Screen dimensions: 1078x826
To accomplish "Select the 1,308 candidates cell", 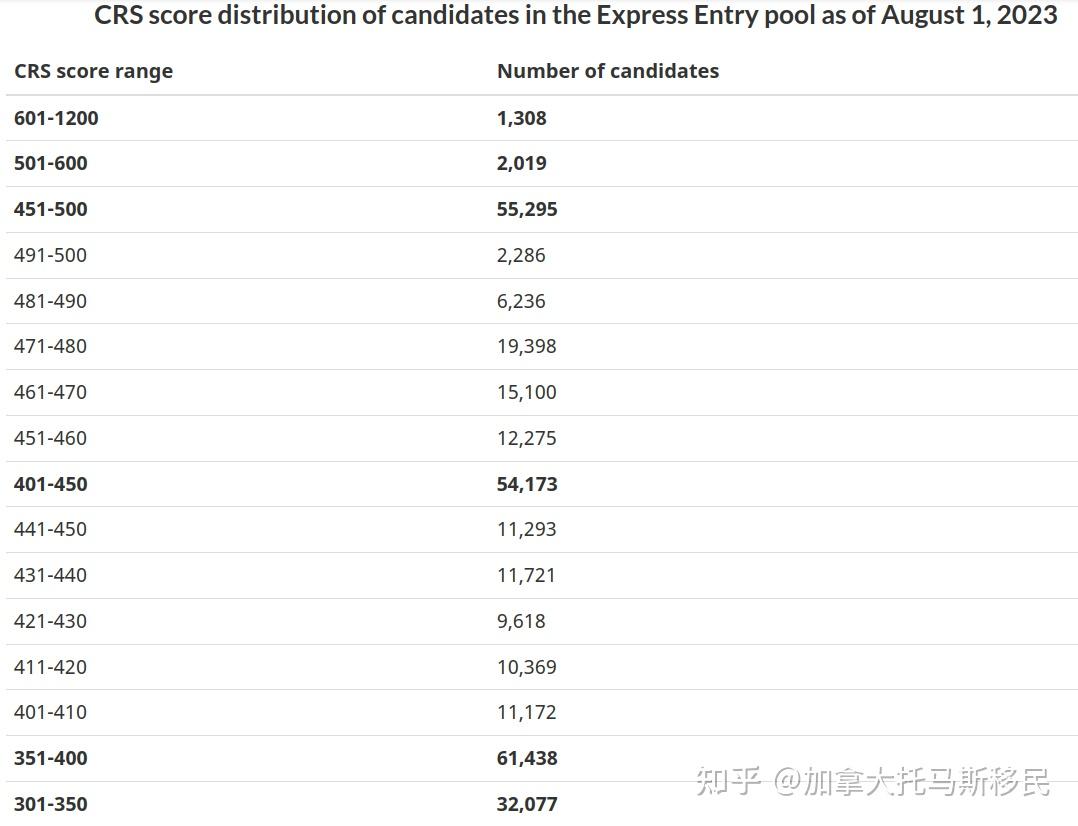I will [521, 118].
